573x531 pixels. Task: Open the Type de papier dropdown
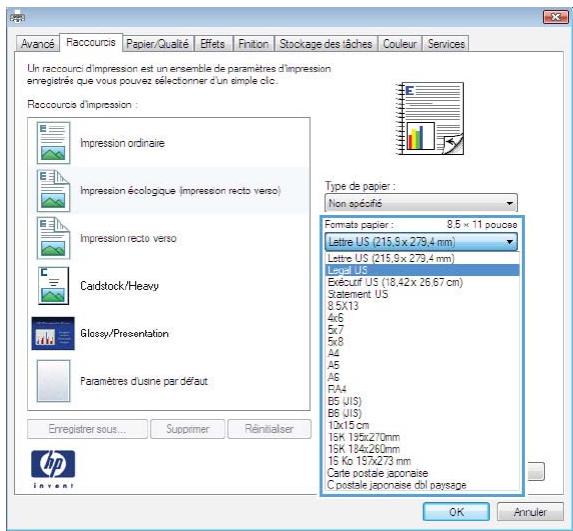[421, 203]
